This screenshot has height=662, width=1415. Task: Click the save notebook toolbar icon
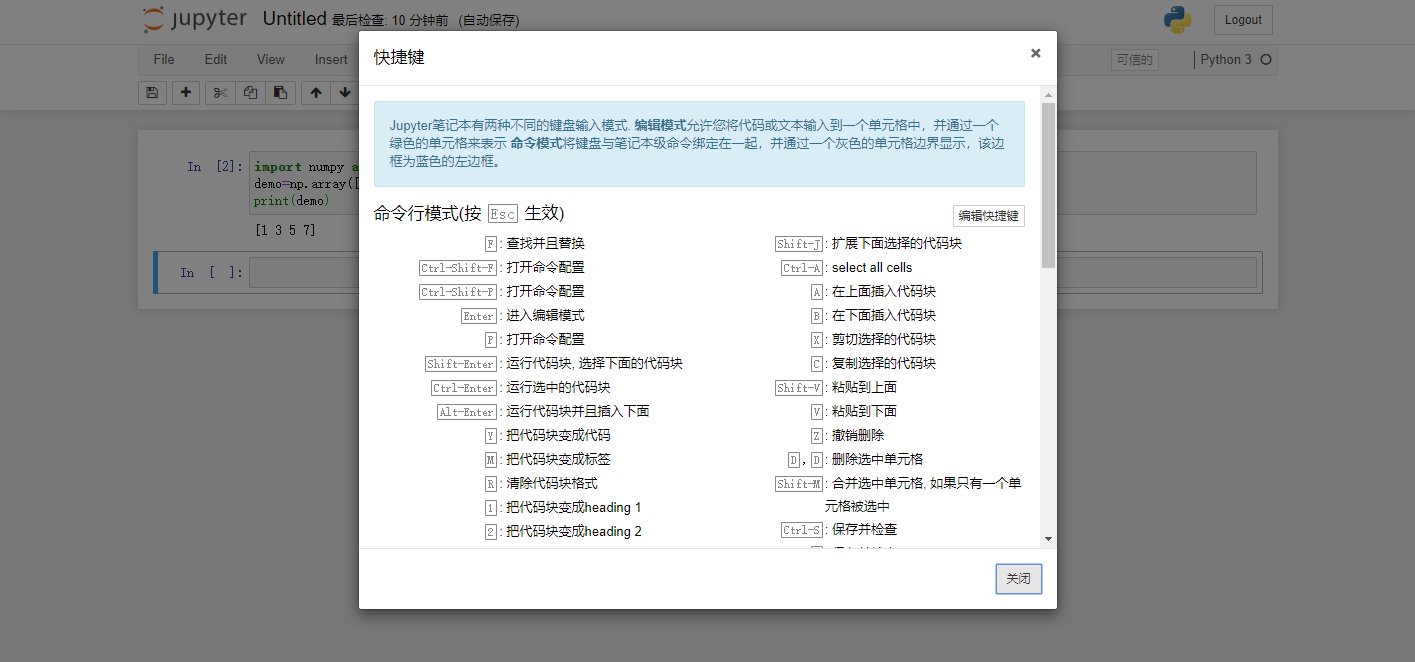pyautogui.click(x=152, y=92)
